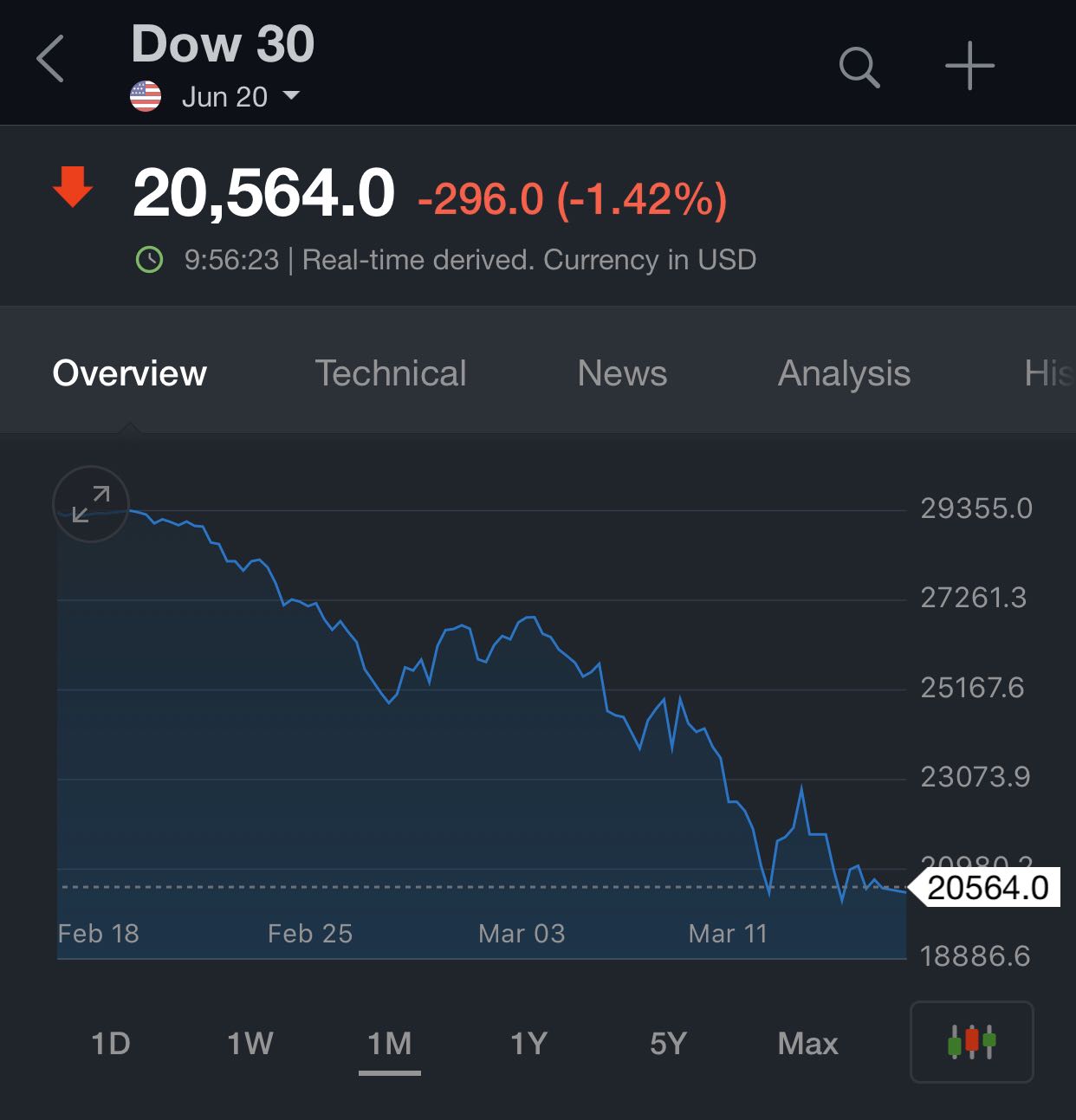Tap the back arrow icon
Screen dimensions: 1076x1120
(51, 60)
